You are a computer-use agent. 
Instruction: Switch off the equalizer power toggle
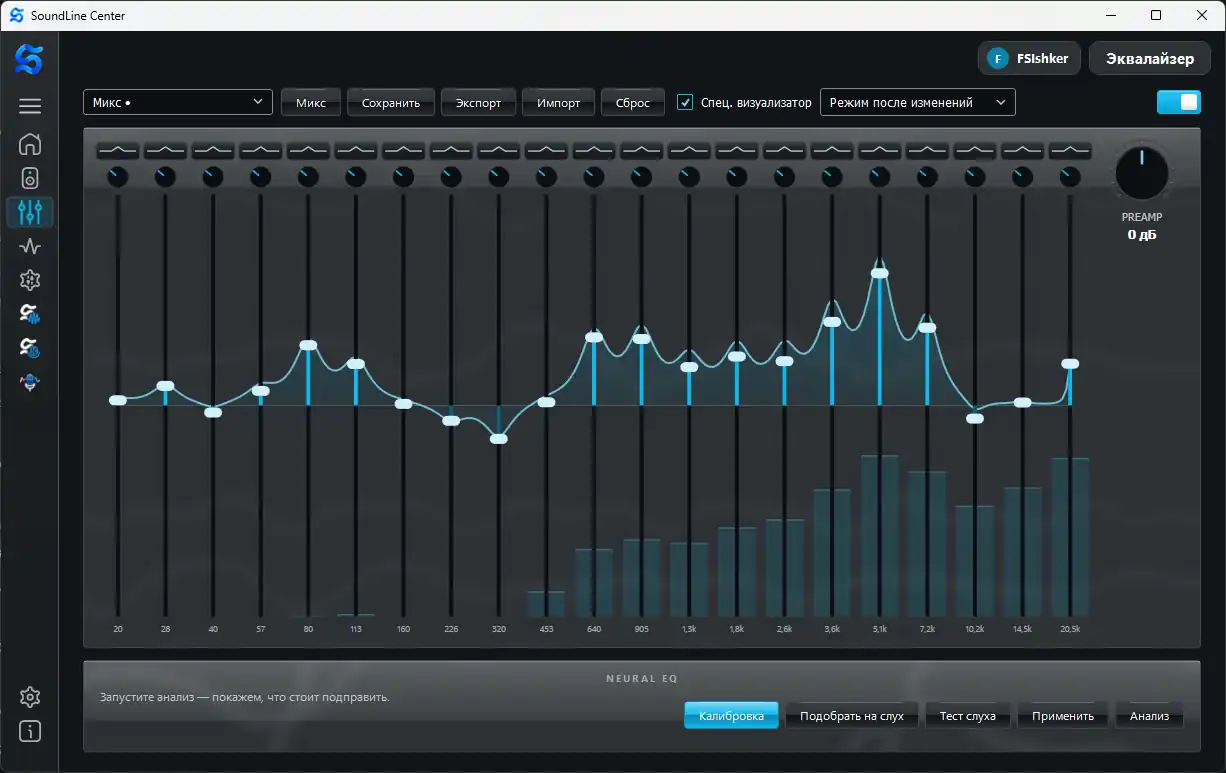click(x=1179, y=102)
